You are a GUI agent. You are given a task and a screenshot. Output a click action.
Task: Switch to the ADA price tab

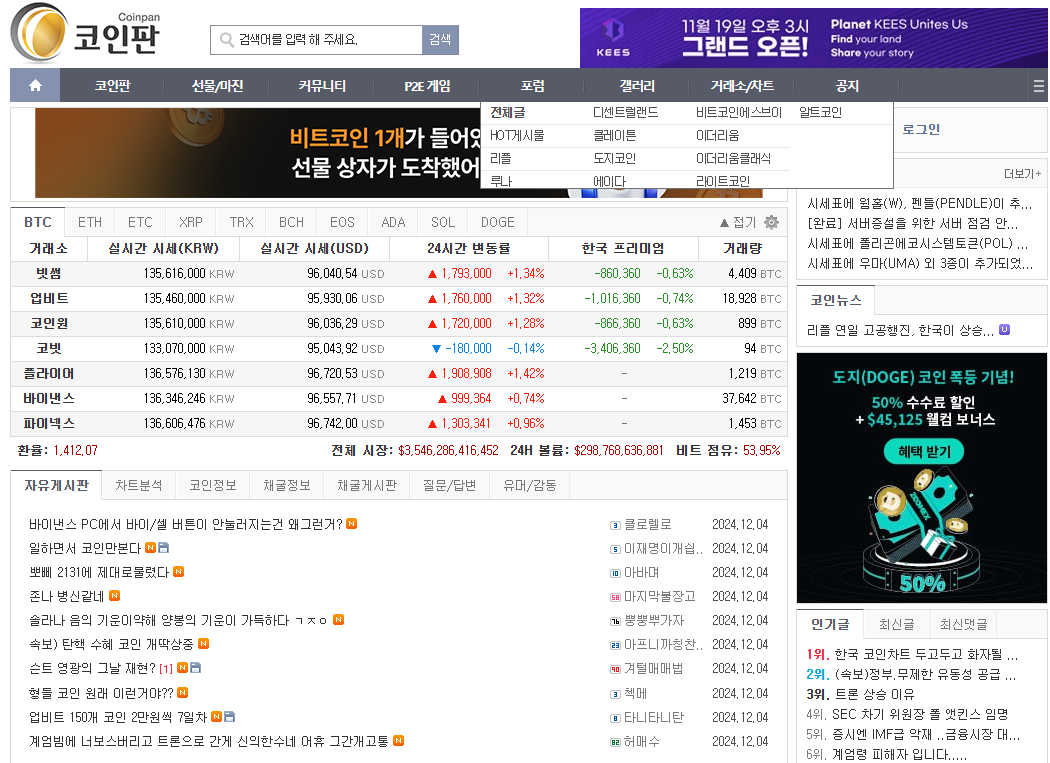pyautogui.click(x=393, y=222)
